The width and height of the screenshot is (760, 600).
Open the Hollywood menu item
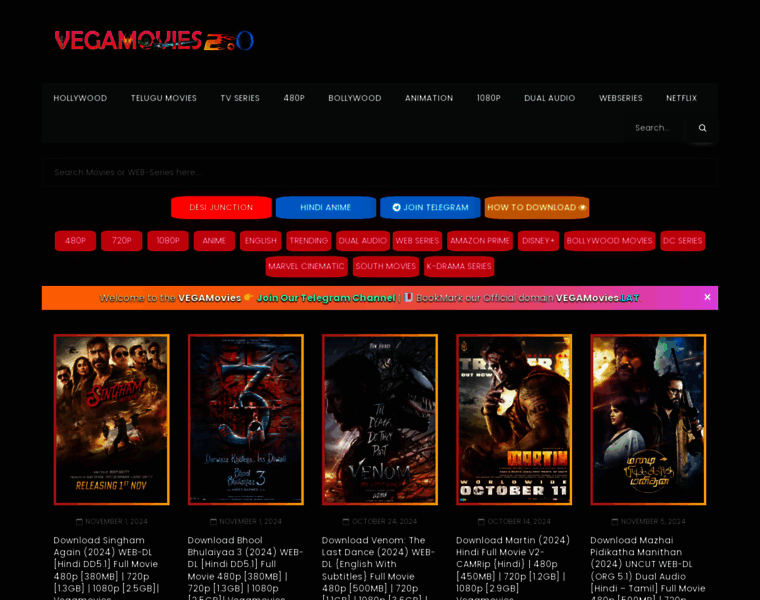click(80, 98)
